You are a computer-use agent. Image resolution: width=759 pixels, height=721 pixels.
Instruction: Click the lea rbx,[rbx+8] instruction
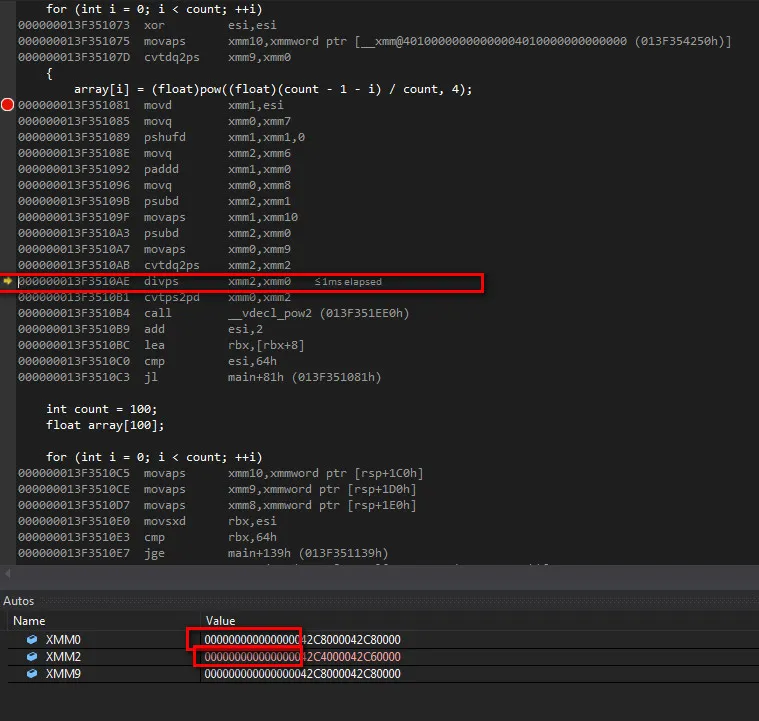tap(161, 345)
